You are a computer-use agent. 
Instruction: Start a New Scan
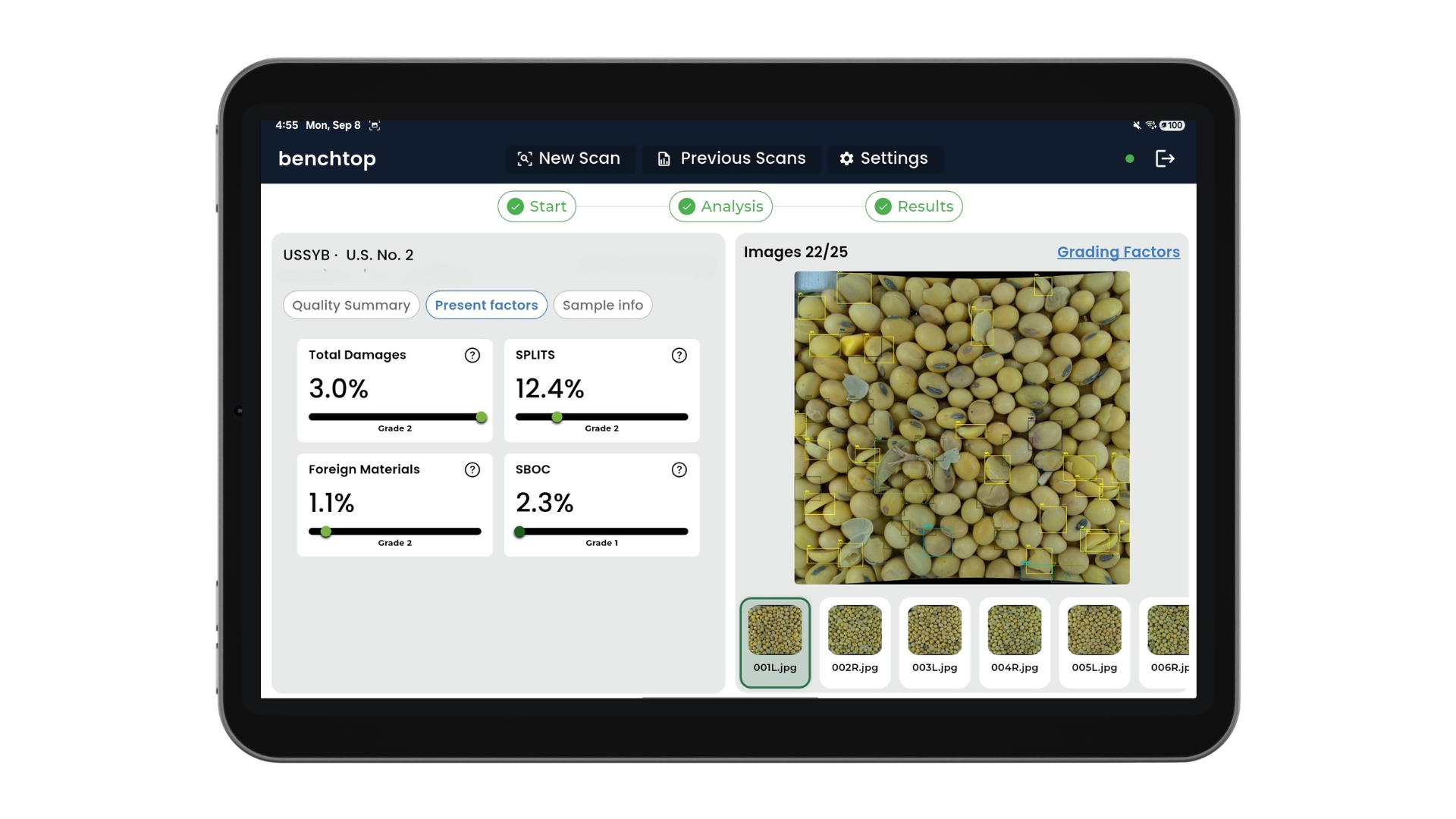pyautogui.click(x=569, y=158)
